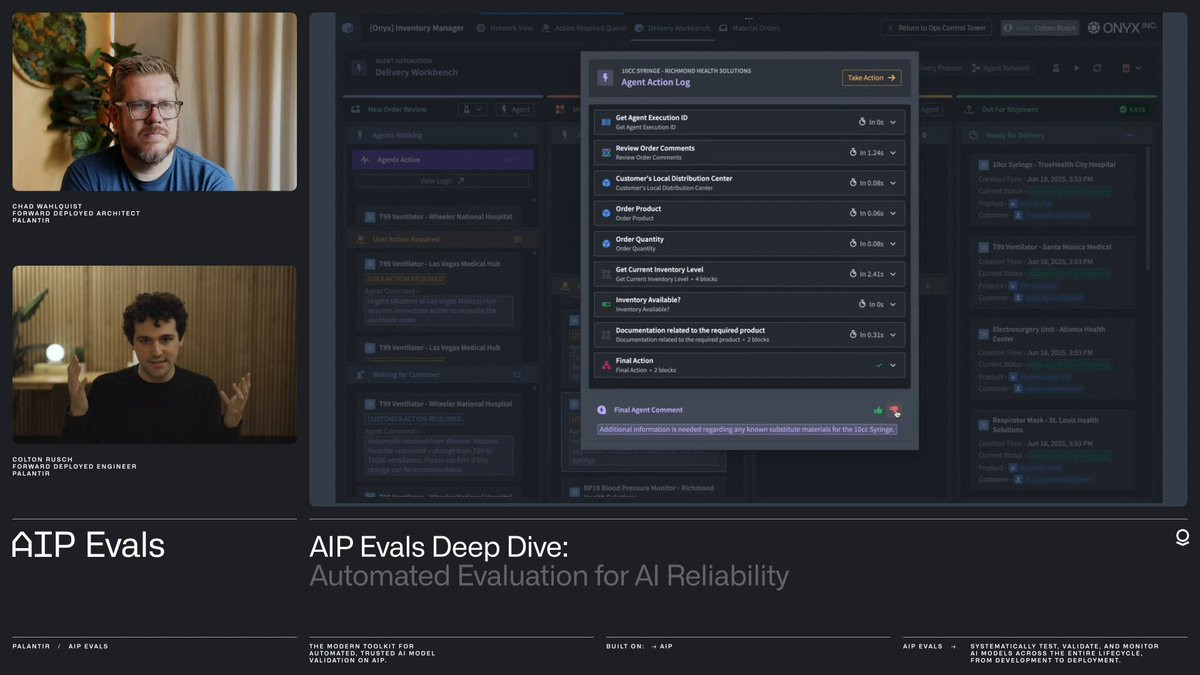Click the red Final Action icon

click(x=605, y=365)
